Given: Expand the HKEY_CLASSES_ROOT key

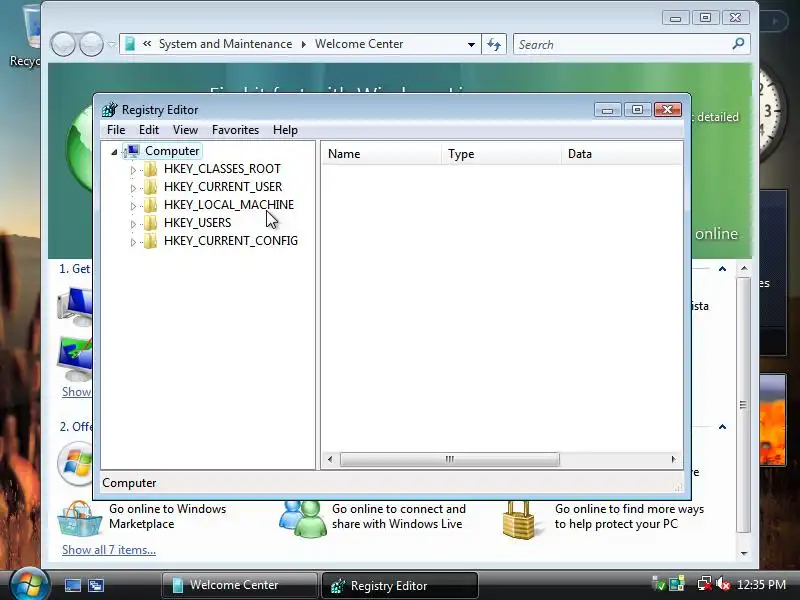Looking at the screenshot, I should point(133,170).
